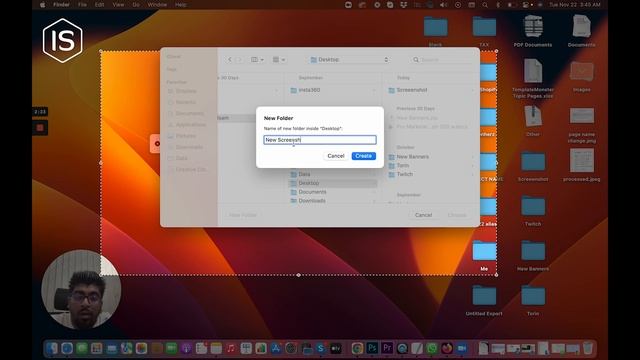Click Create in the New Folder dialog
Image resolution: width=640 pixels, height=360 pixels.
pos(363,156)
